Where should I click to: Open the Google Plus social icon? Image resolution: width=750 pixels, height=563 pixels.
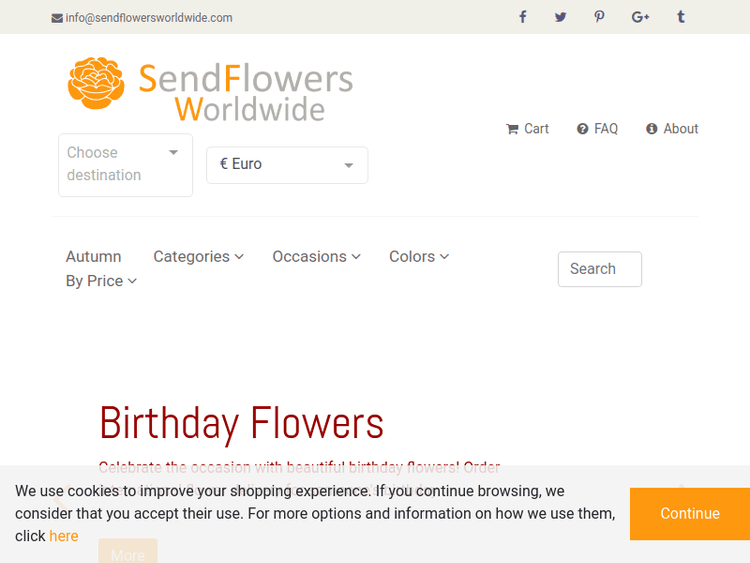(x=640, y=18)
